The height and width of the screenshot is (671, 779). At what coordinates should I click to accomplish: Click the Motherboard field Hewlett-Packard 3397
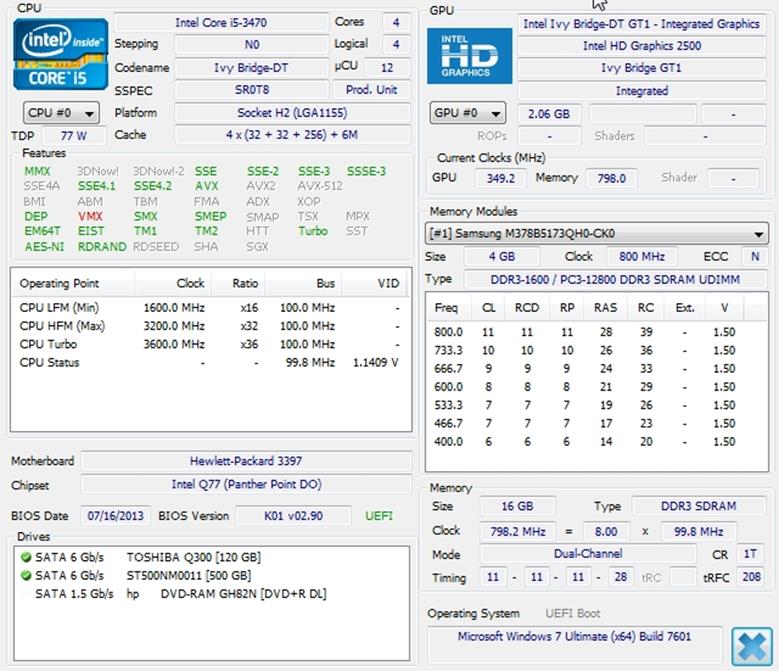click(246, 461)
